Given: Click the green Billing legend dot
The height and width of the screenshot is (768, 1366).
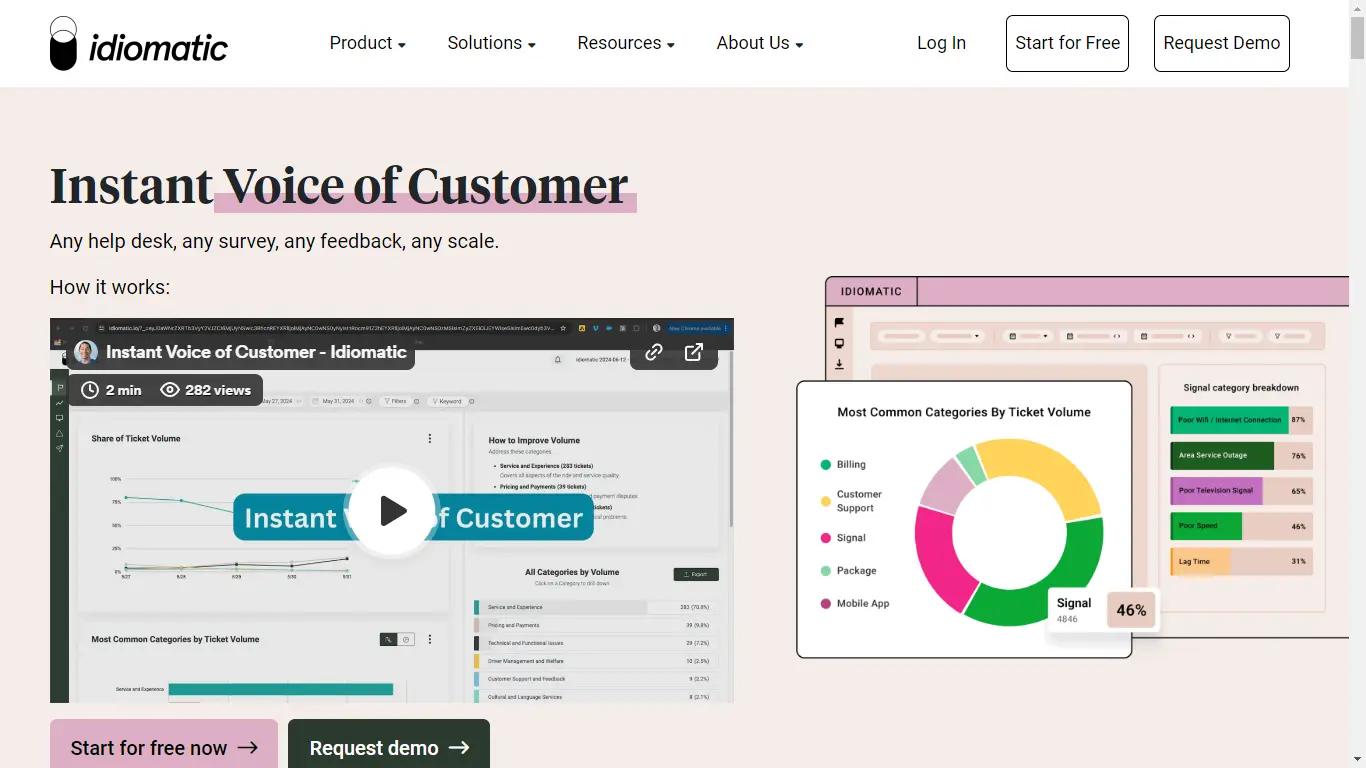Looking at the screenshot, I should (826, 465).
